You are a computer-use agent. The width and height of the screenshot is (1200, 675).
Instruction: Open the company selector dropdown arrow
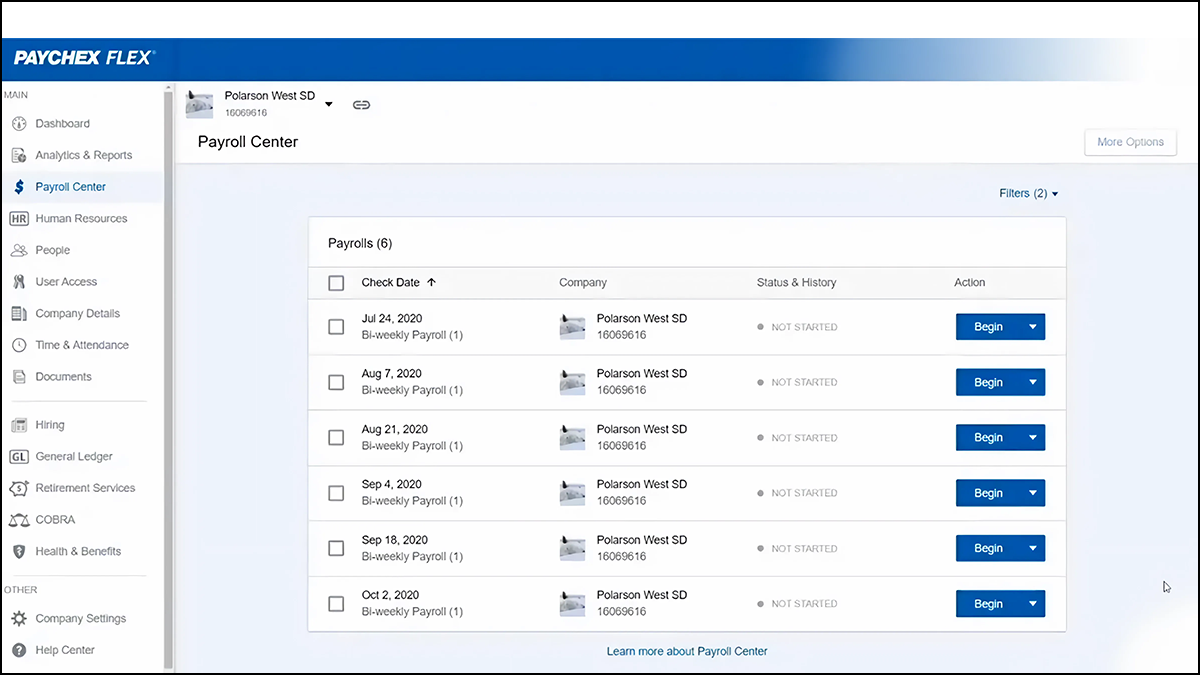329,104
